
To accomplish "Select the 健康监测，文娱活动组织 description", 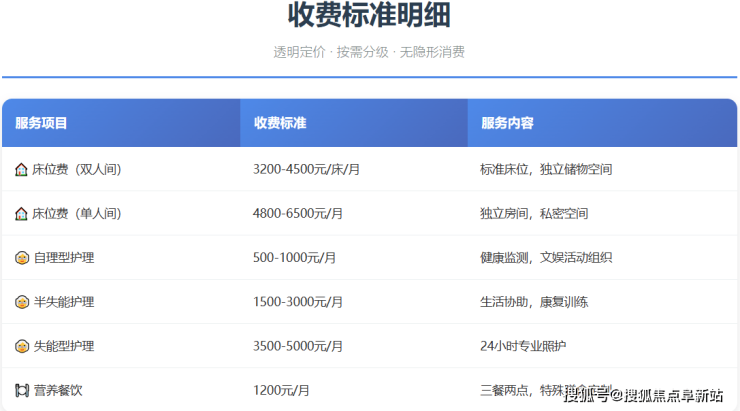I will tap(546, 258).
